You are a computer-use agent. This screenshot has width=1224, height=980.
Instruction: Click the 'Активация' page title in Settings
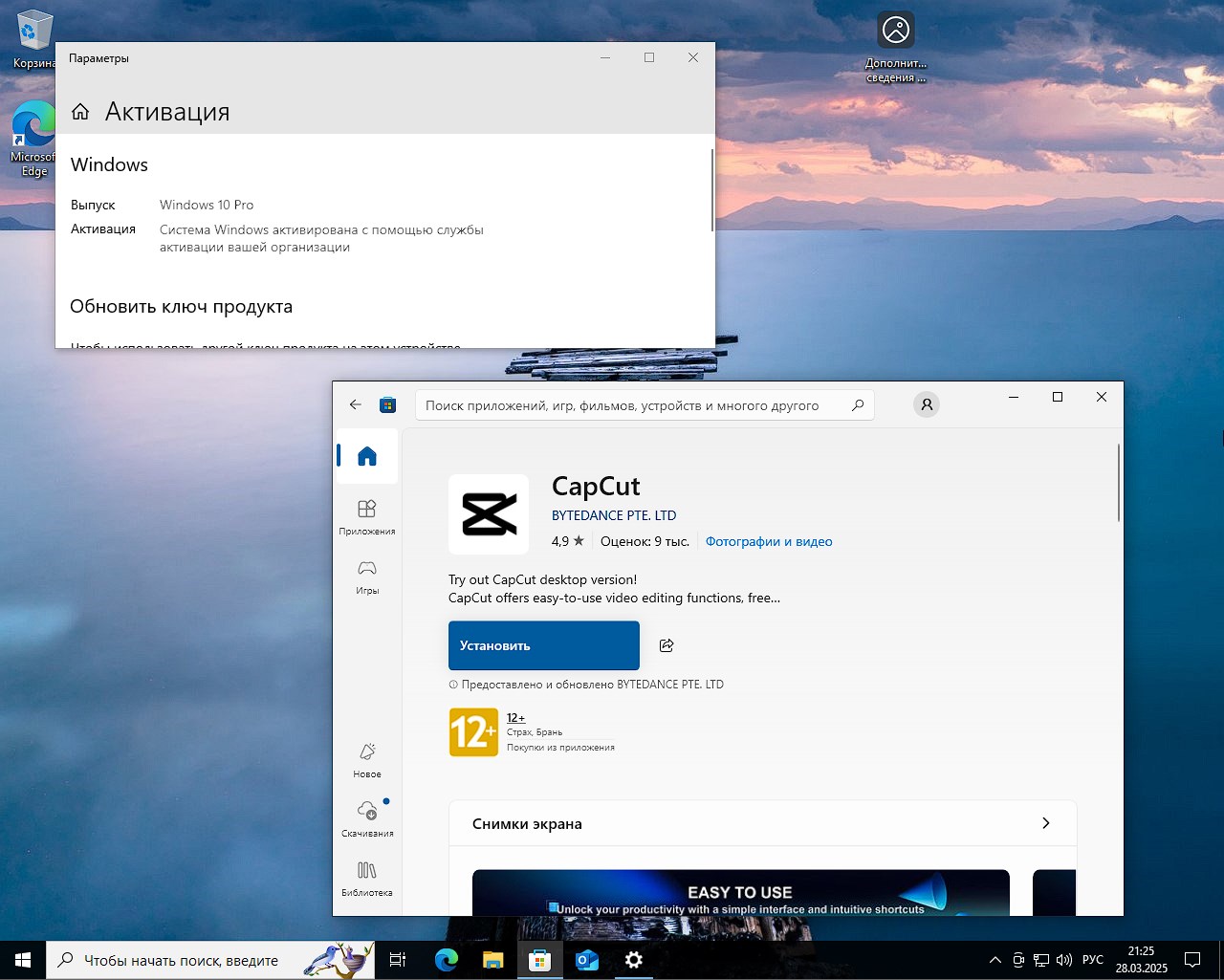[167, 112]
